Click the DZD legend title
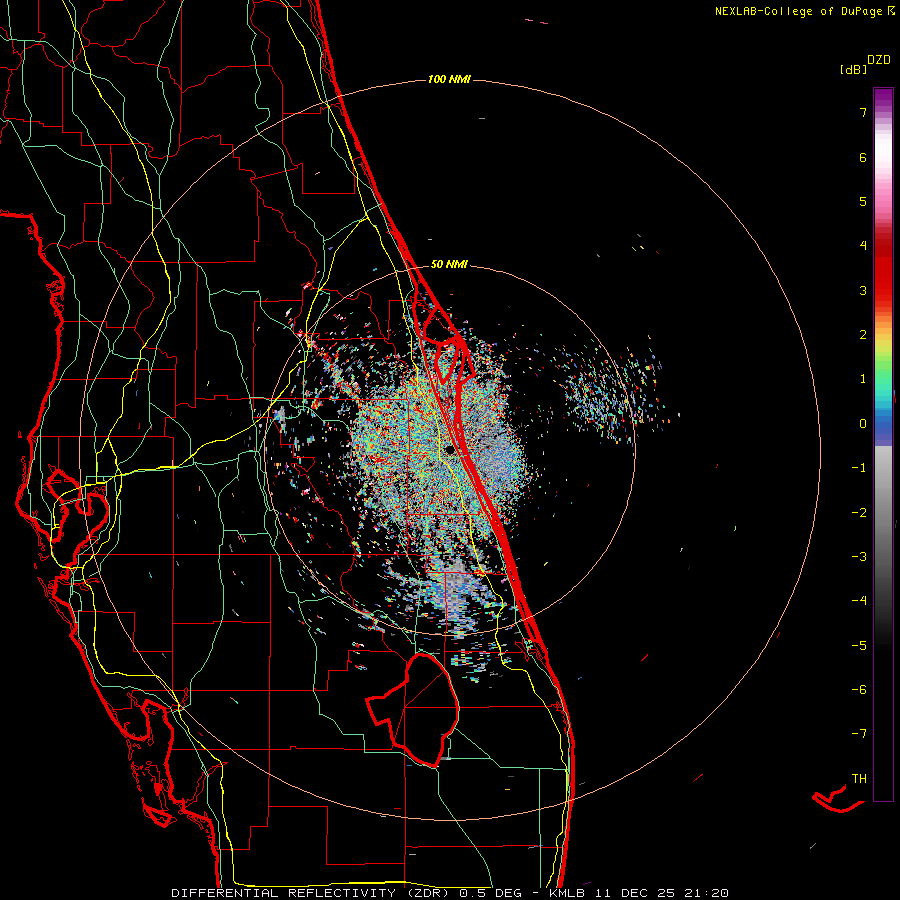 tap(879, 60)
